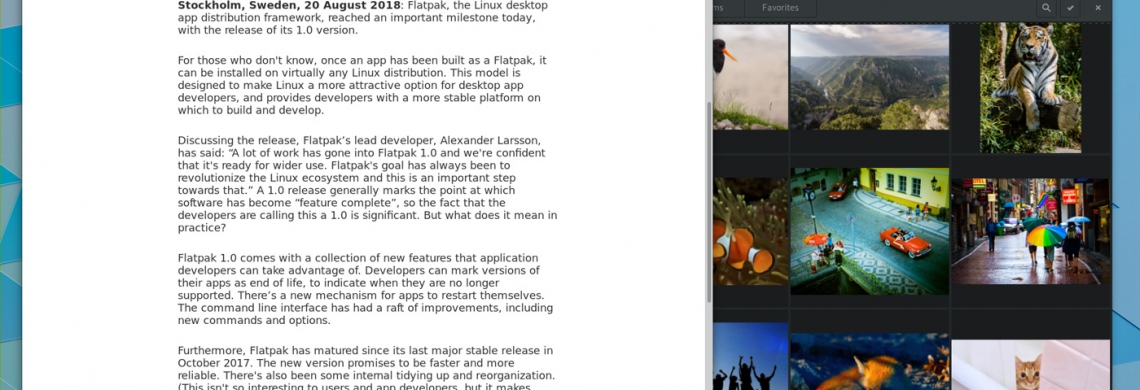Viewport: 1140px width, 390px height.
Task: Open the silhouetted jumping people photo
Action: click(750, 357)
